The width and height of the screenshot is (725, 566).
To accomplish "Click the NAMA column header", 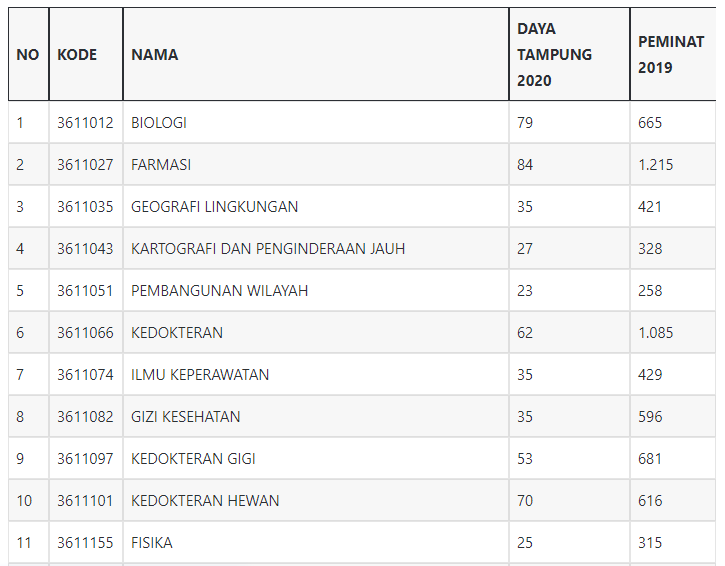I will [154, 55].
